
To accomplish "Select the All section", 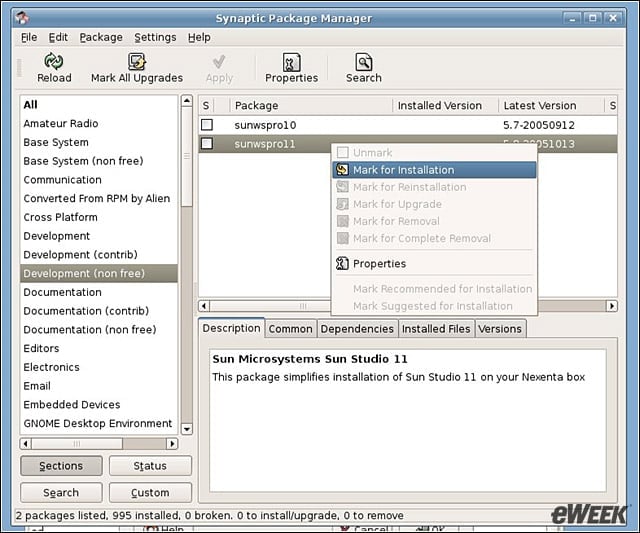I will [99, 104].
